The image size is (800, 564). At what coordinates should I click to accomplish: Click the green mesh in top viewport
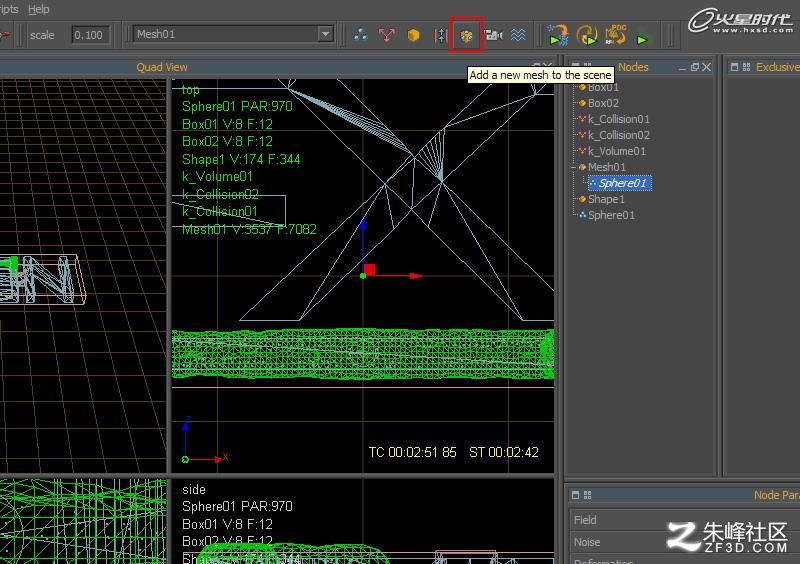click(363, 355)
